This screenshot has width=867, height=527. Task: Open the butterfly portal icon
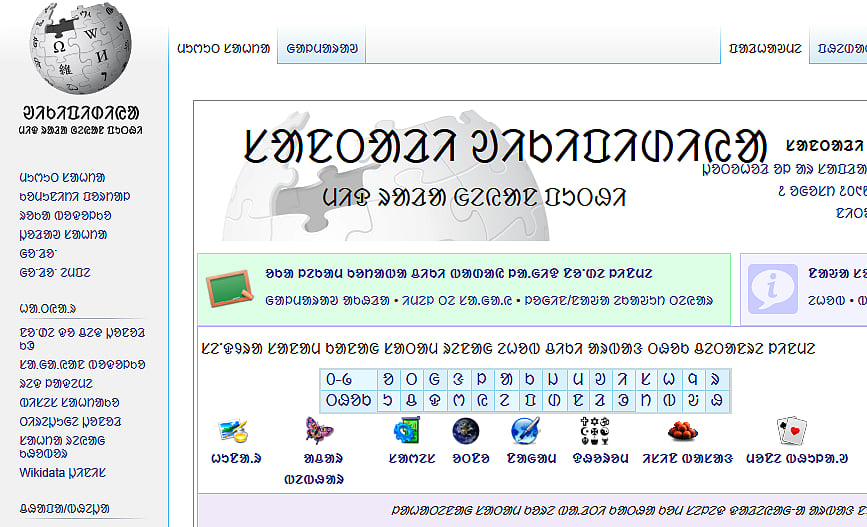coord(319,431)
